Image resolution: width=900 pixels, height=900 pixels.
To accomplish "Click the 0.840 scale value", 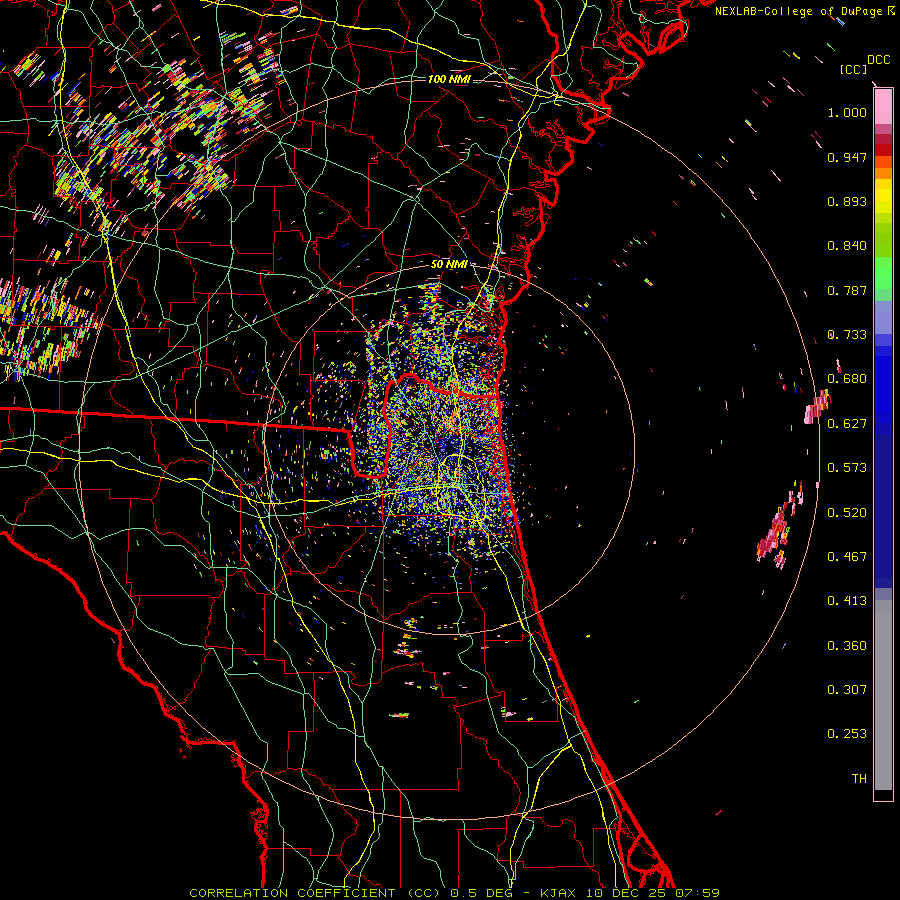I will (847, 246).
